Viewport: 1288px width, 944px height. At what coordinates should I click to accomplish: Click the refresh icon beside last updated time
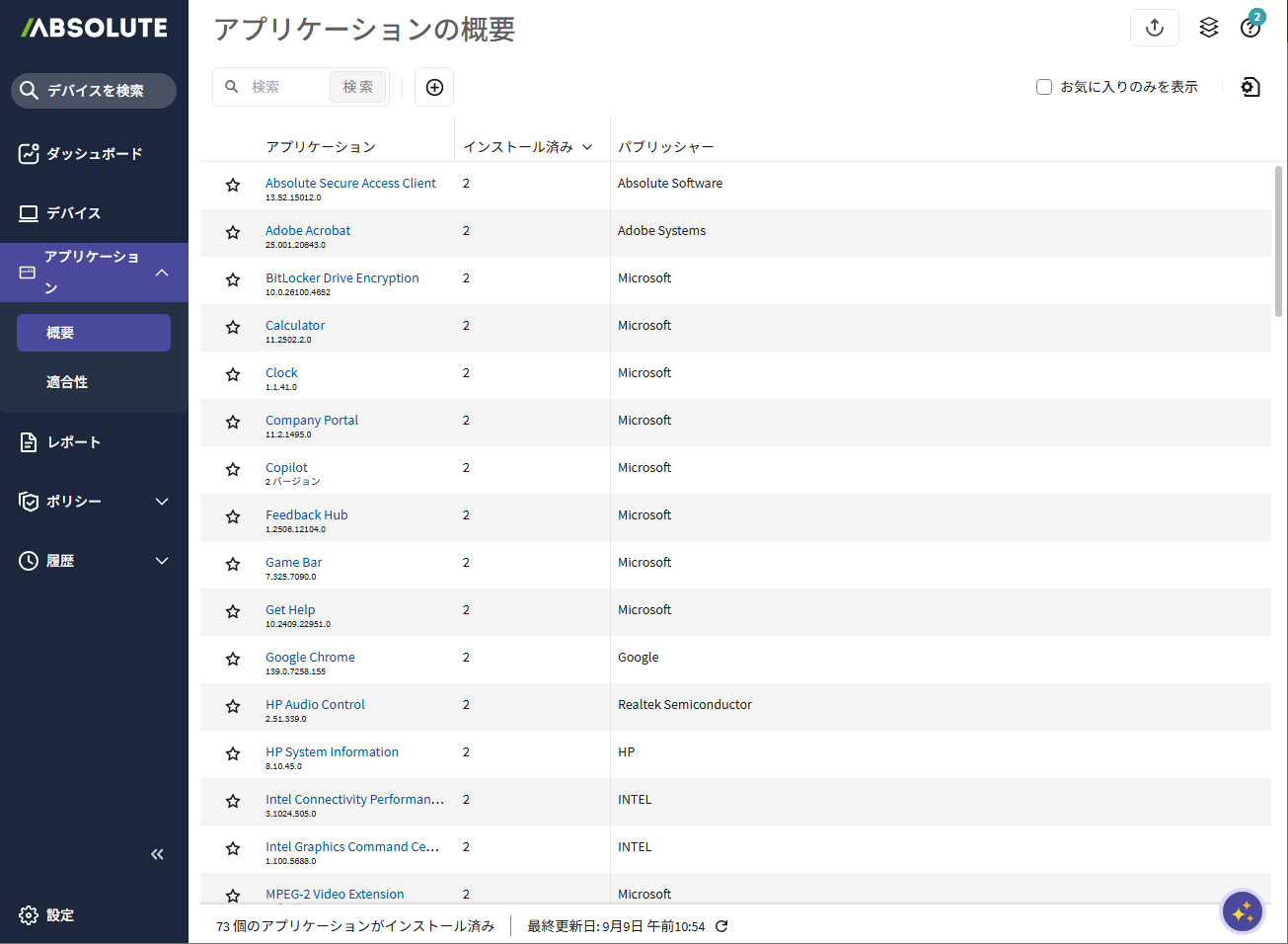pos(721,926)
